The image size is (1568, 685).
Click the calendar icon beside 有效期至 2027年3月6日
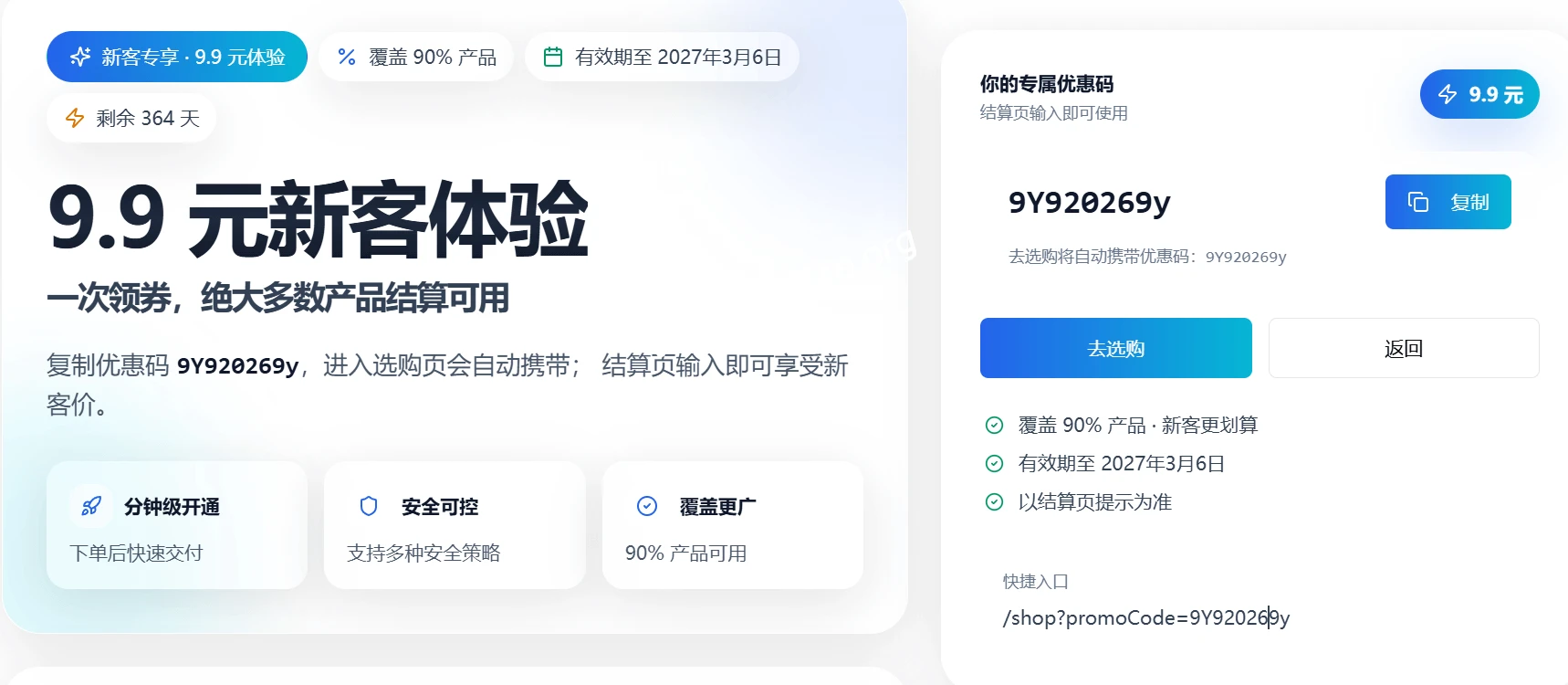tap(553, 57)
